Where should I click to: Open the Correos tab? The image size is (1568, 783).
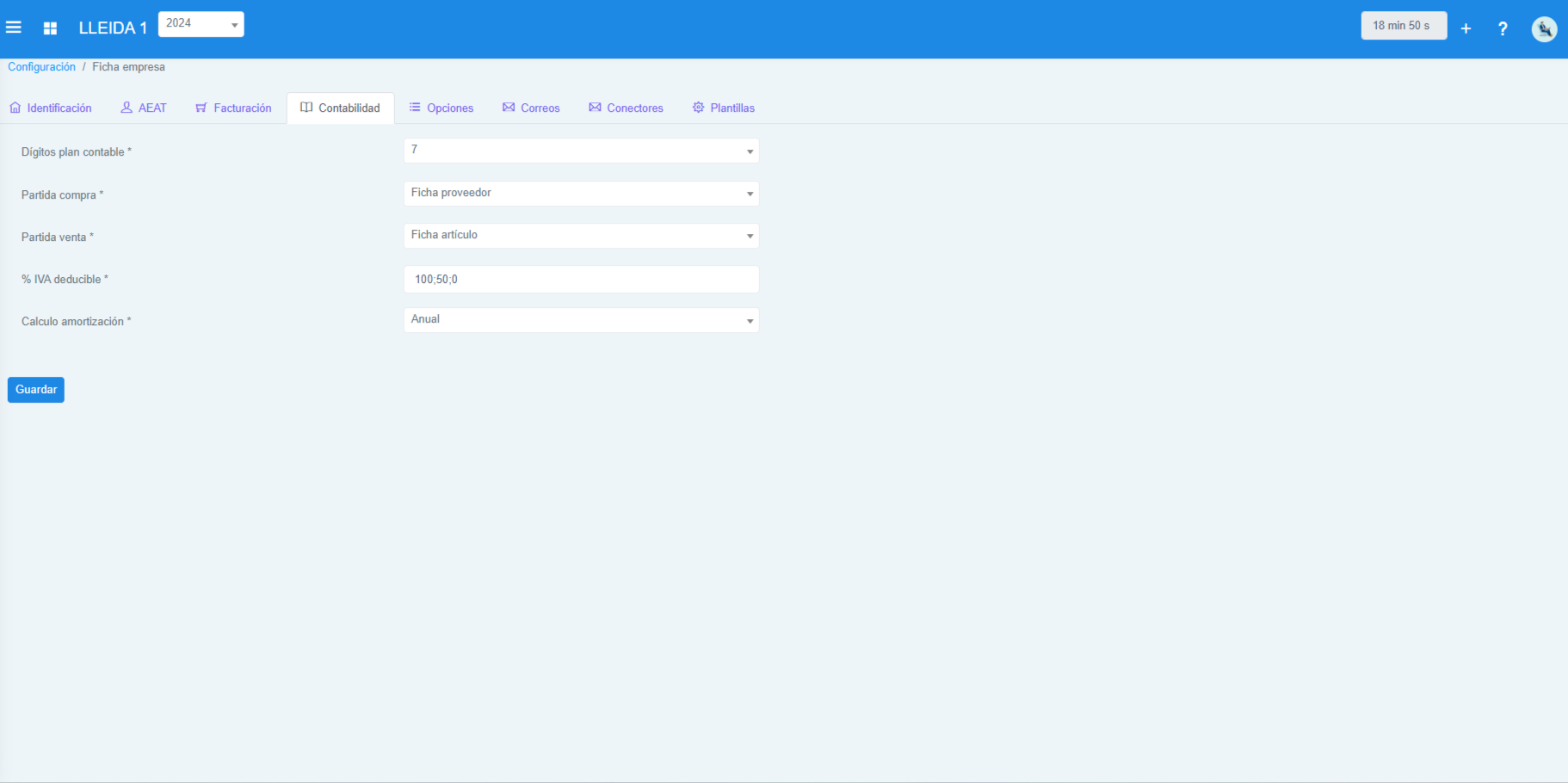point(531,108)
